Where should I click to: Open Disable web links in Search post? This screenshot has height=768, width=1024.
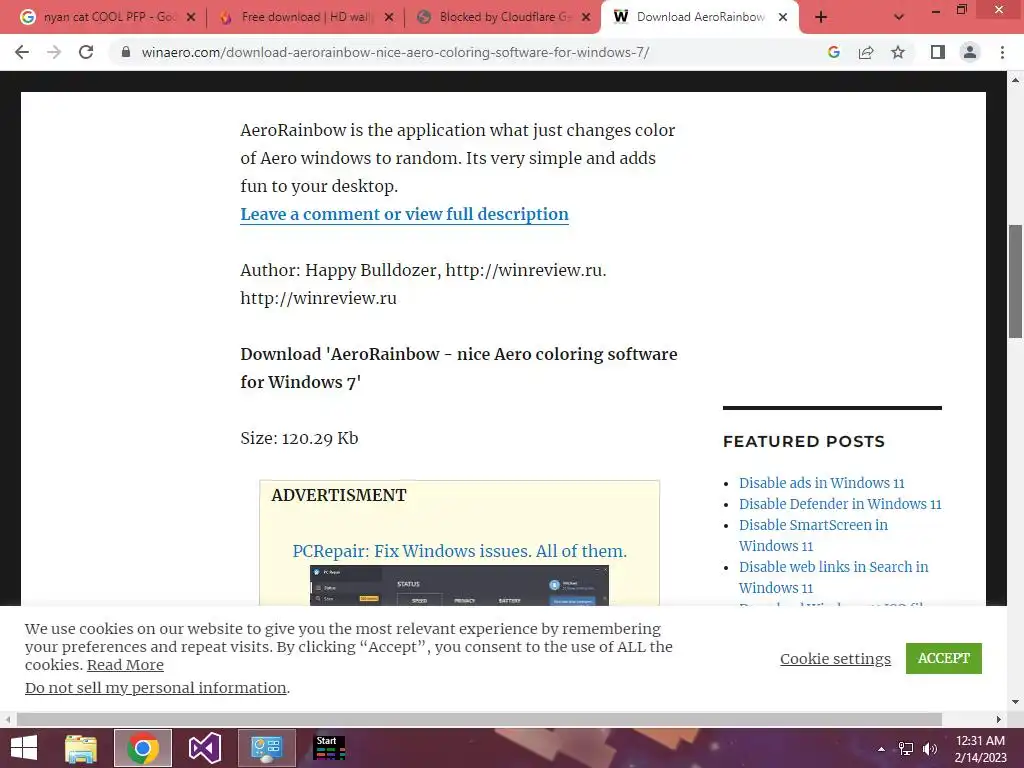[833, 577]
